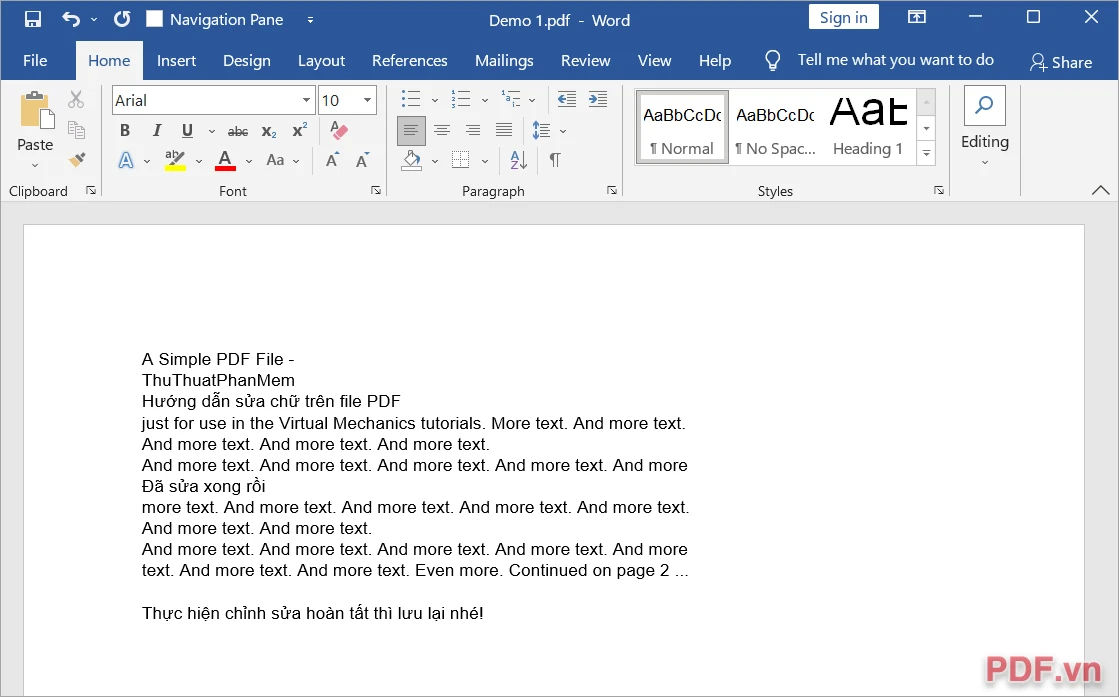Toggle the Navigation Pane checkbox
1119x697 pixels.
(x=154, y=19)
